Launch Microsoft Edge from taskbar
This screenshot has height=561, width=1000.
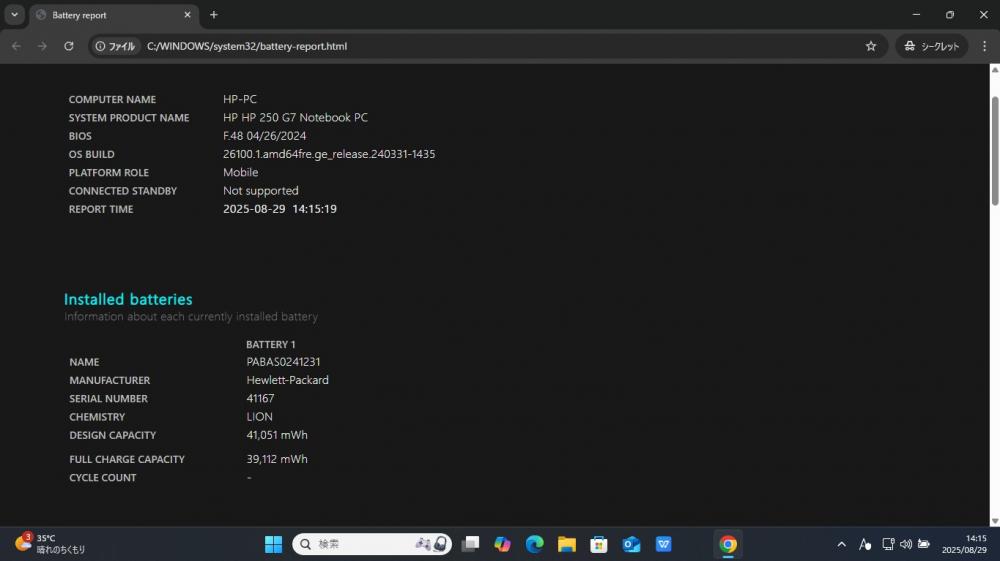pyautogui.click(x=534, y=544)
